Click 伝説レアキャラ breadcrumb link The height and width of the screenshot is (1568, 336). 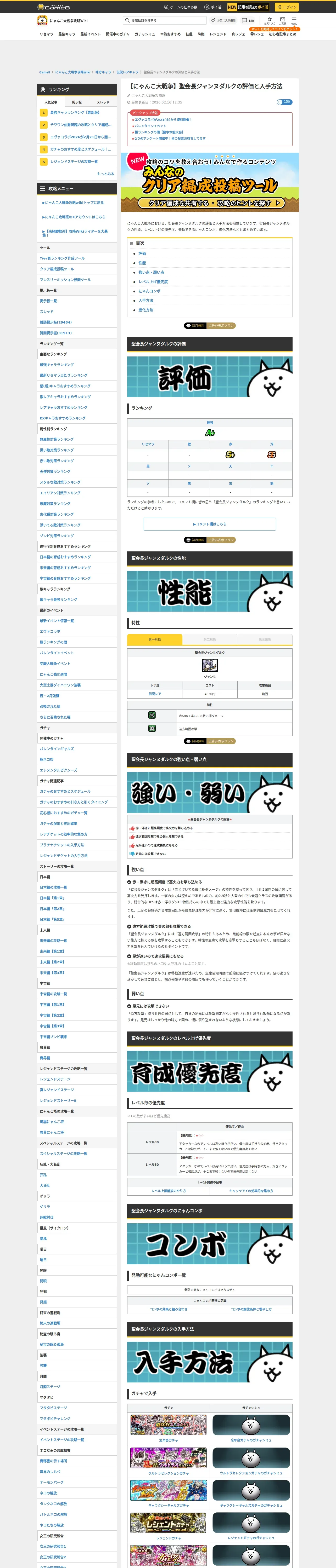(127, 72)
